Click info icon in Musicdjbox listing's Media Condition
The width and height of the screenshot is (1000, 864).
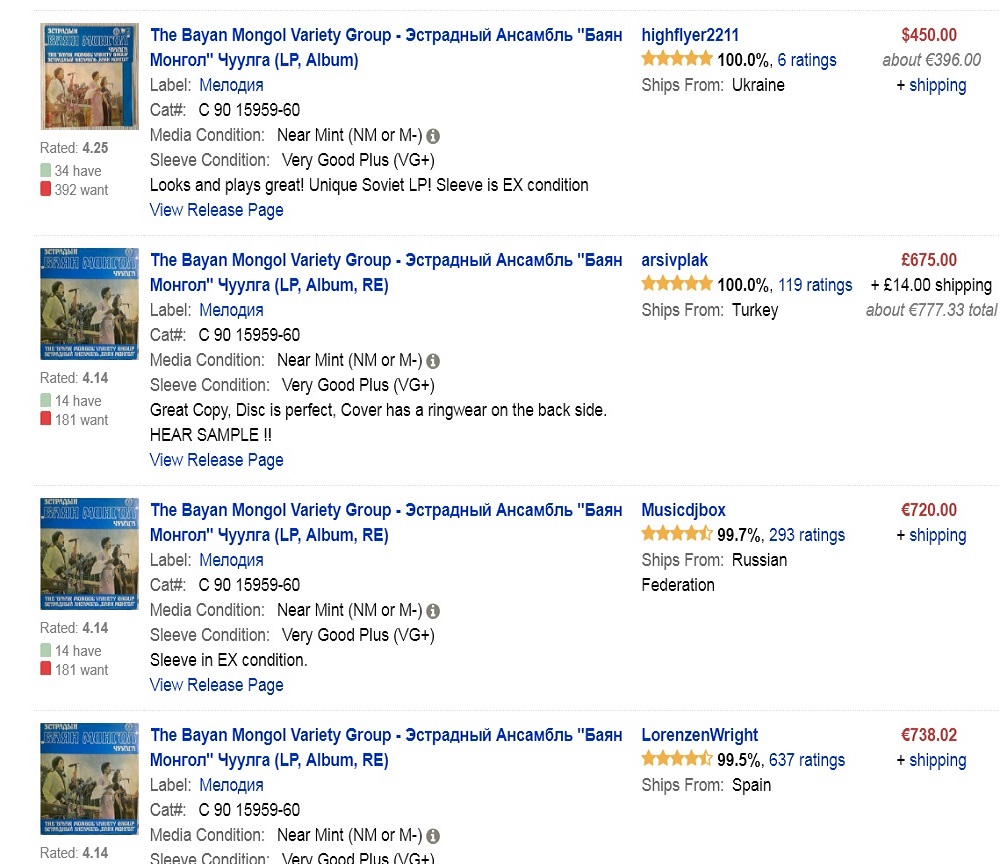pyautogui.click(x=433, y=611)
